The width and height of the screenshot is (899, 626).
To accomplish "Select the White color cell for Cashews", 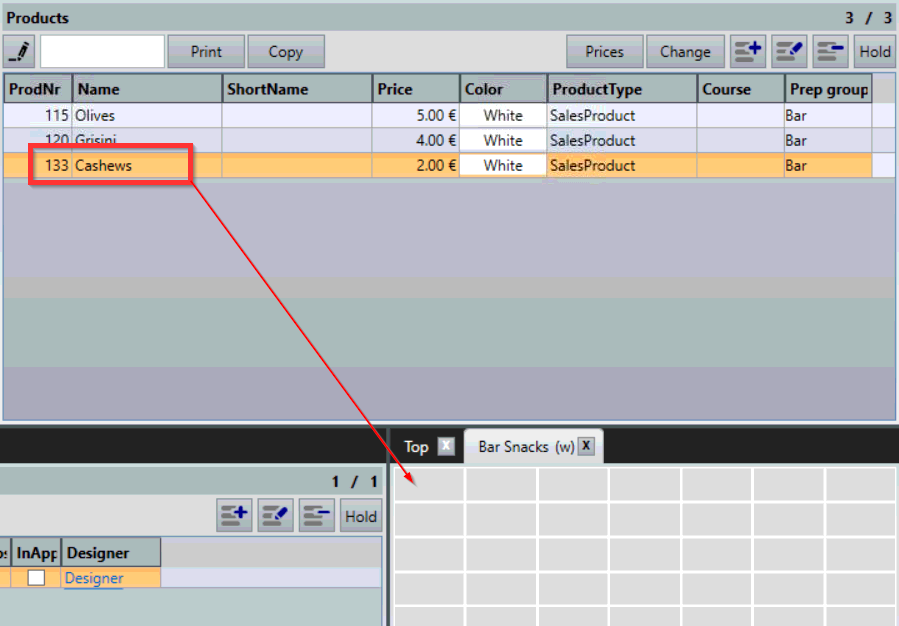I will click(501, 165).
